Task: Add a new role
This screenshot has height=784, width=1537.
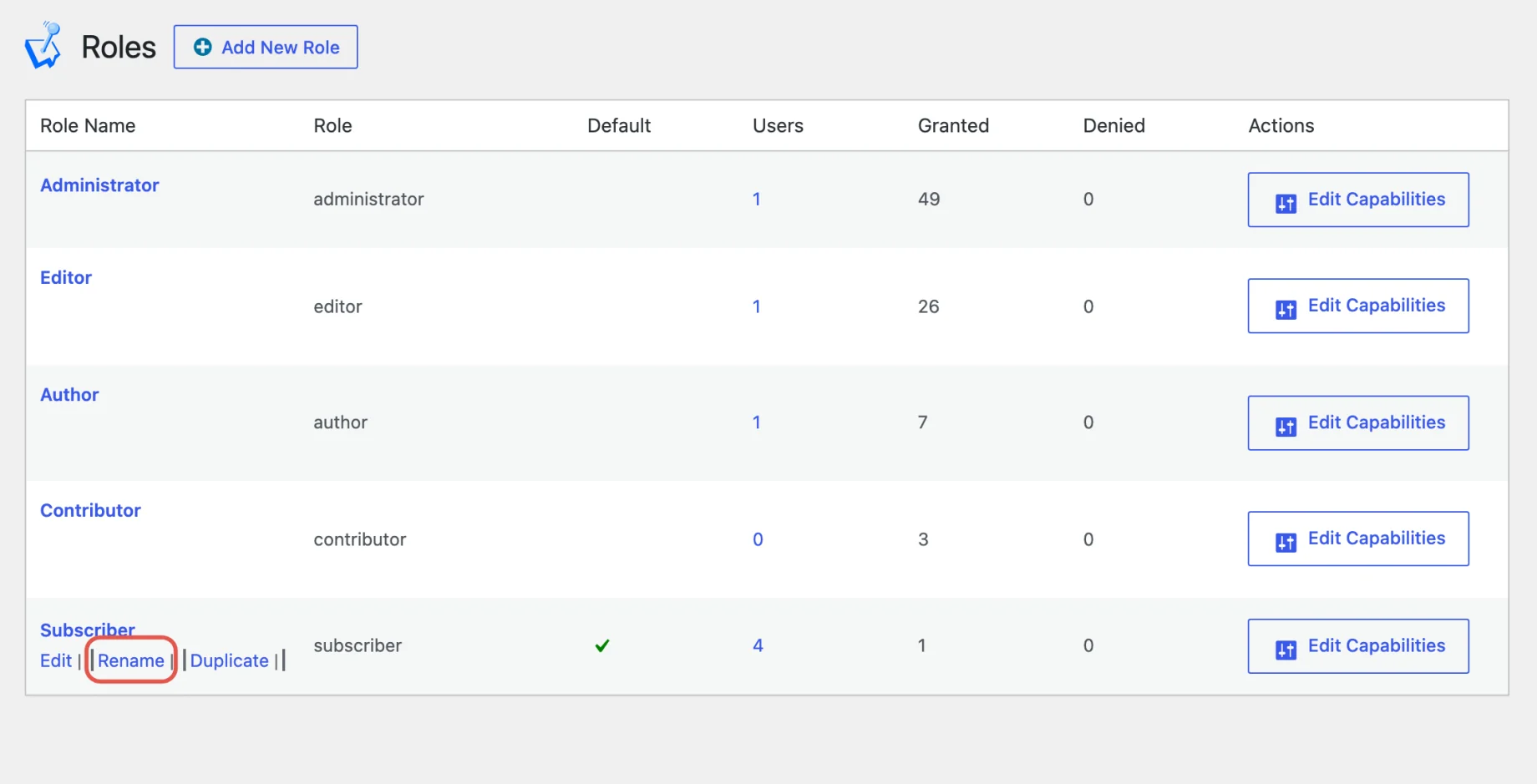Action: tap(266, 47)
